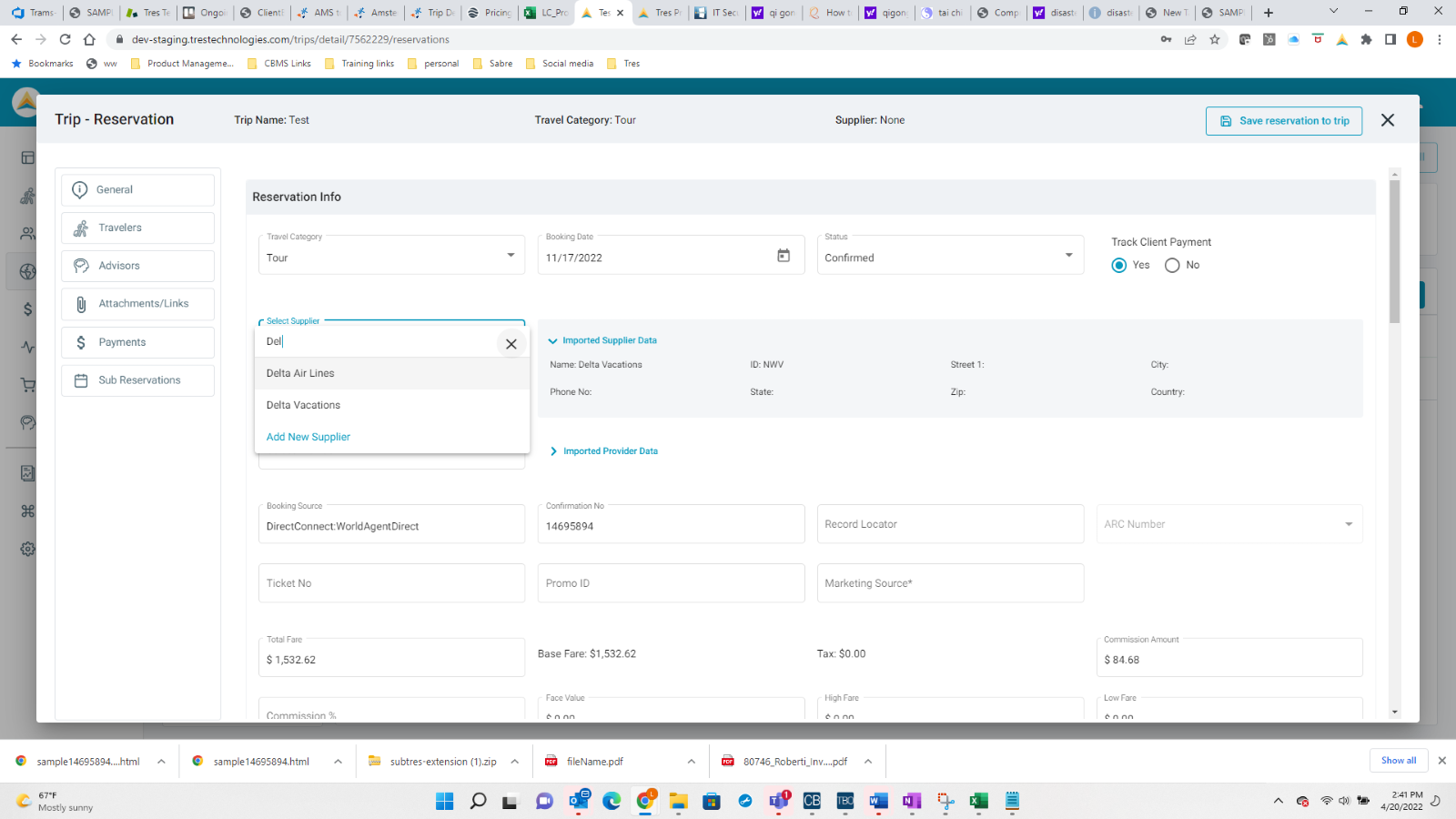
Task: Close the downloads bar
Action: click(1441, 761)
